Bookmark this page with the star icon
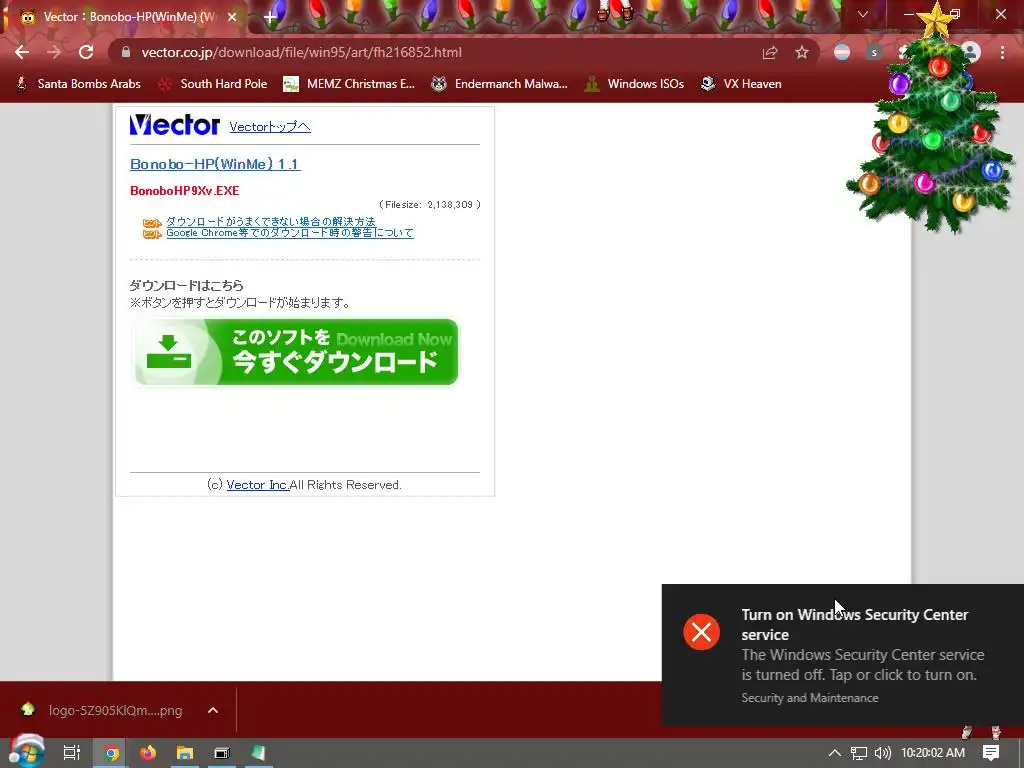 point(802,52)
